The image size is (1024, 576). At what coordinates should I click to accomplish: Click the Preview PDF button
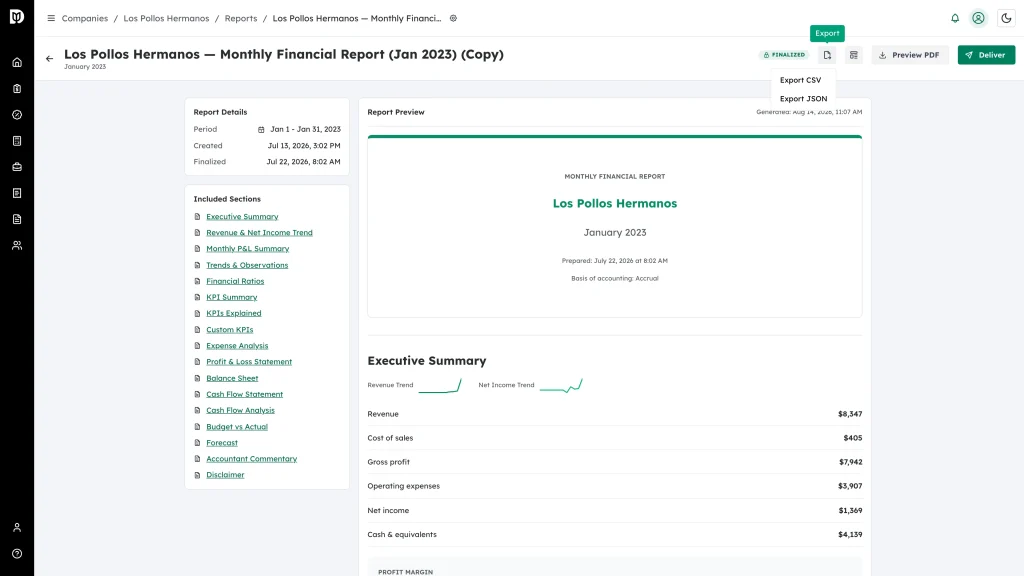click(910, 56)
